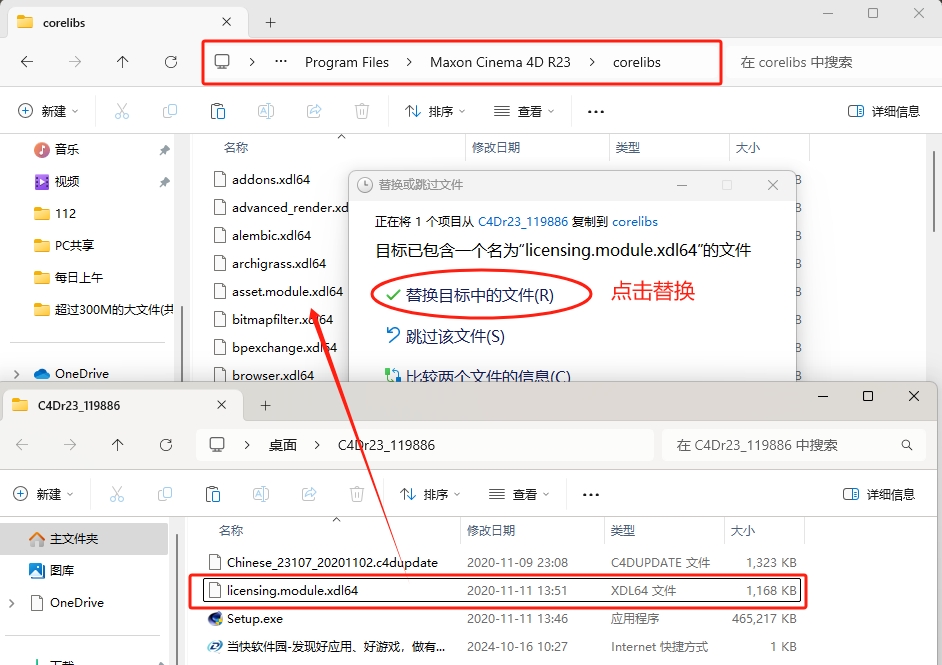The image size is (942, 665).
Task: Click 跳过该文件(S) in the replace dialog
Action: (454, 337)
